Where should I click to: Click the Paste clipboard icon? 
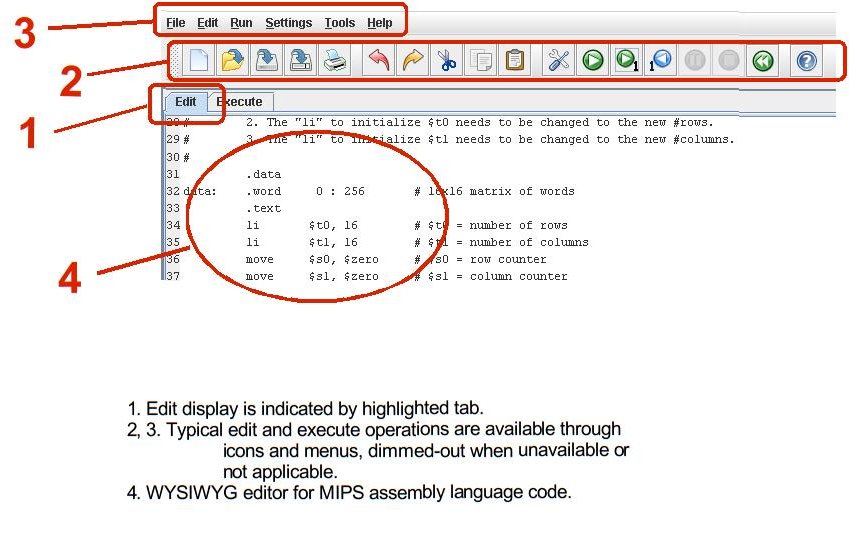pyautogui.click(x=514, y=60)
